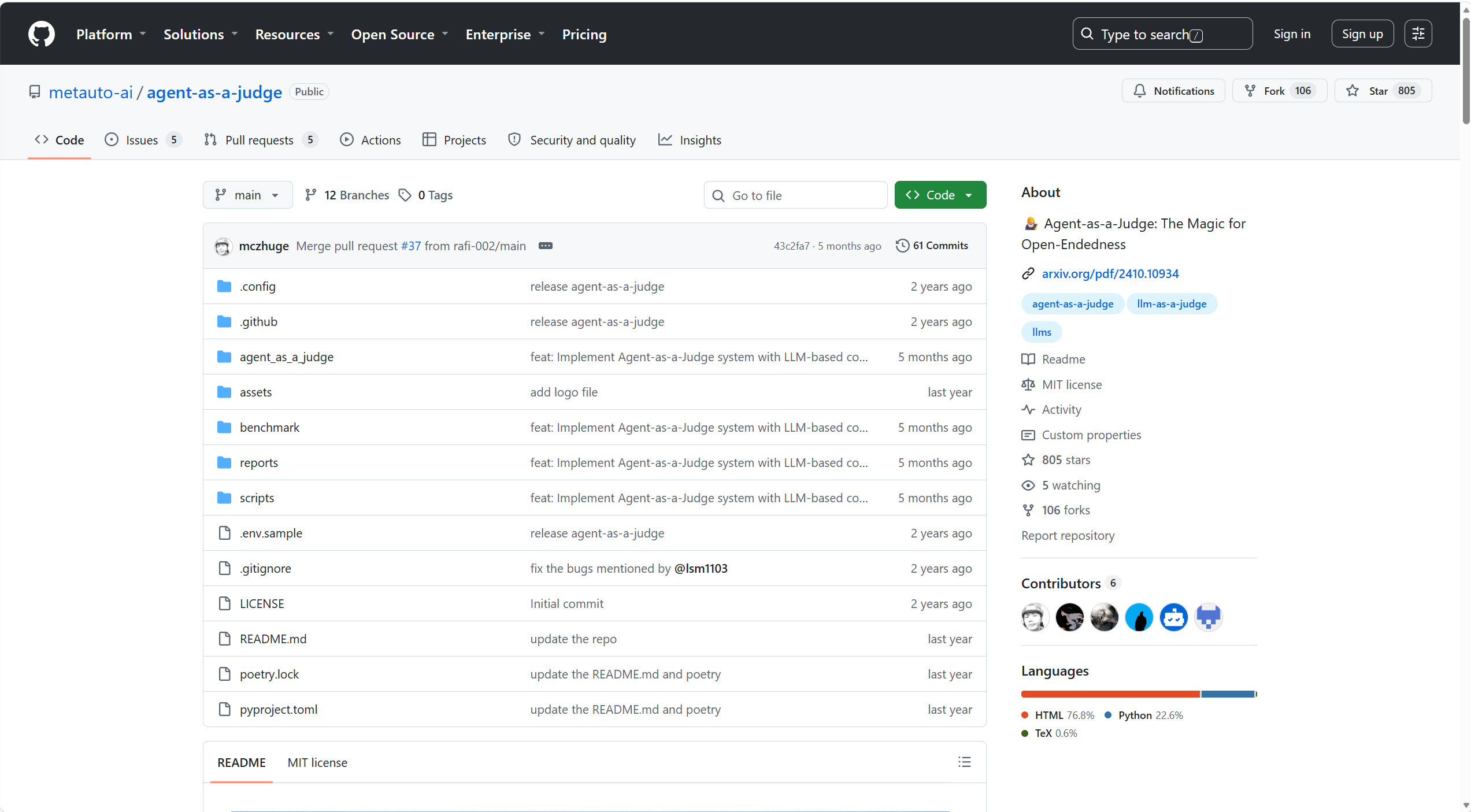This screenshot has width=1471, height=812.
Task: Open the Security and quality tab
Action: (x=572, y=140)
